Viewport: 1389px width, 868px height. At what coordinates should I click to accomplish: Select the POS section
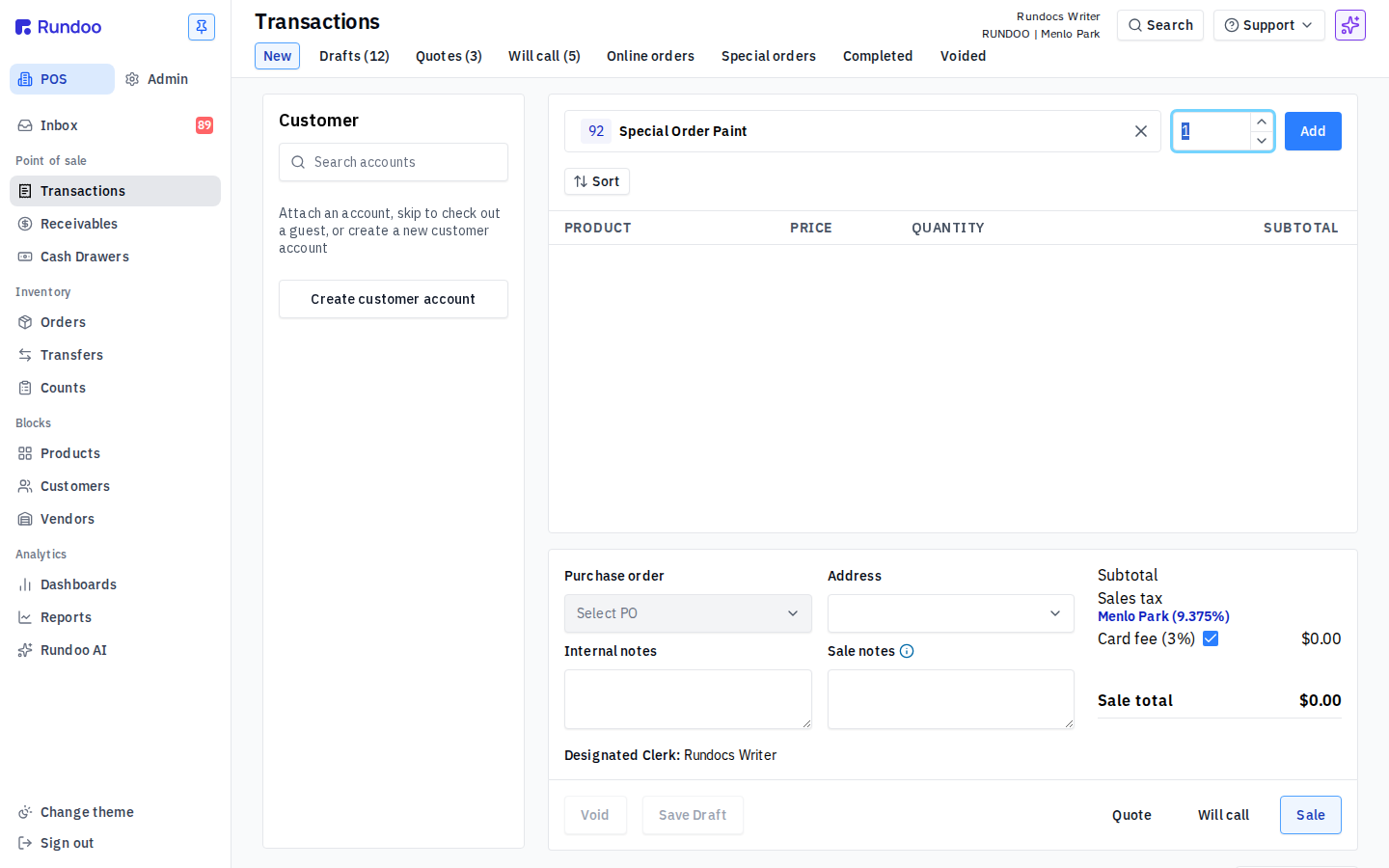pos(62,79)
